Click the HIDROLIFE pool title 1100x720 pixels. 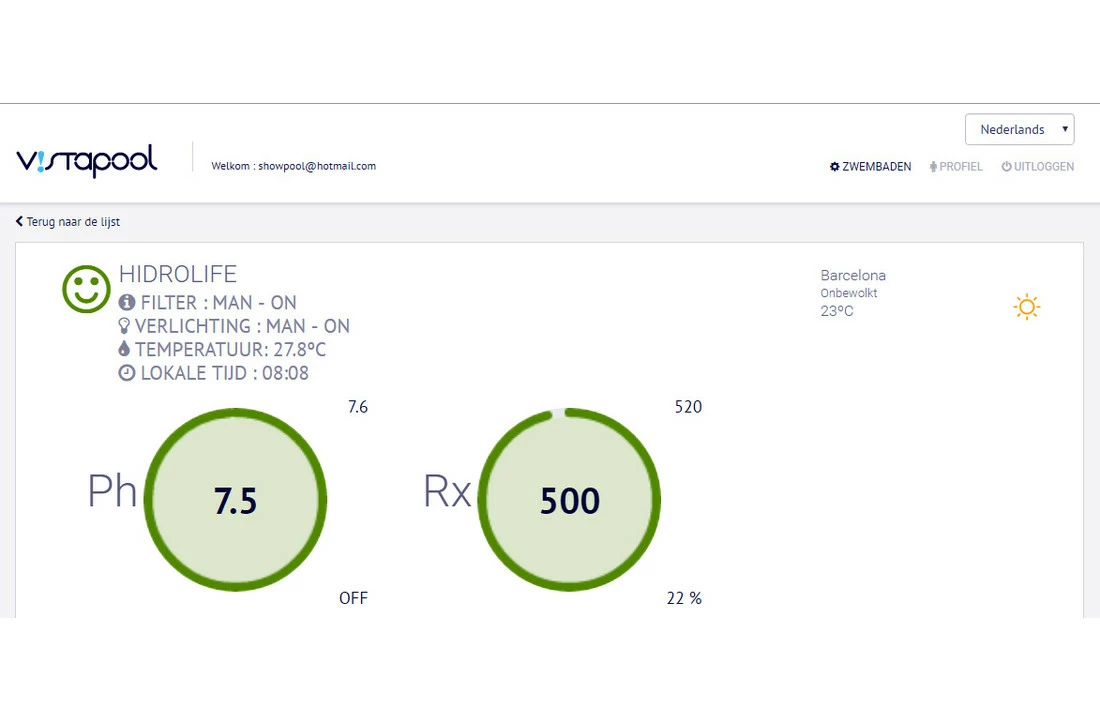coord(177,275)
